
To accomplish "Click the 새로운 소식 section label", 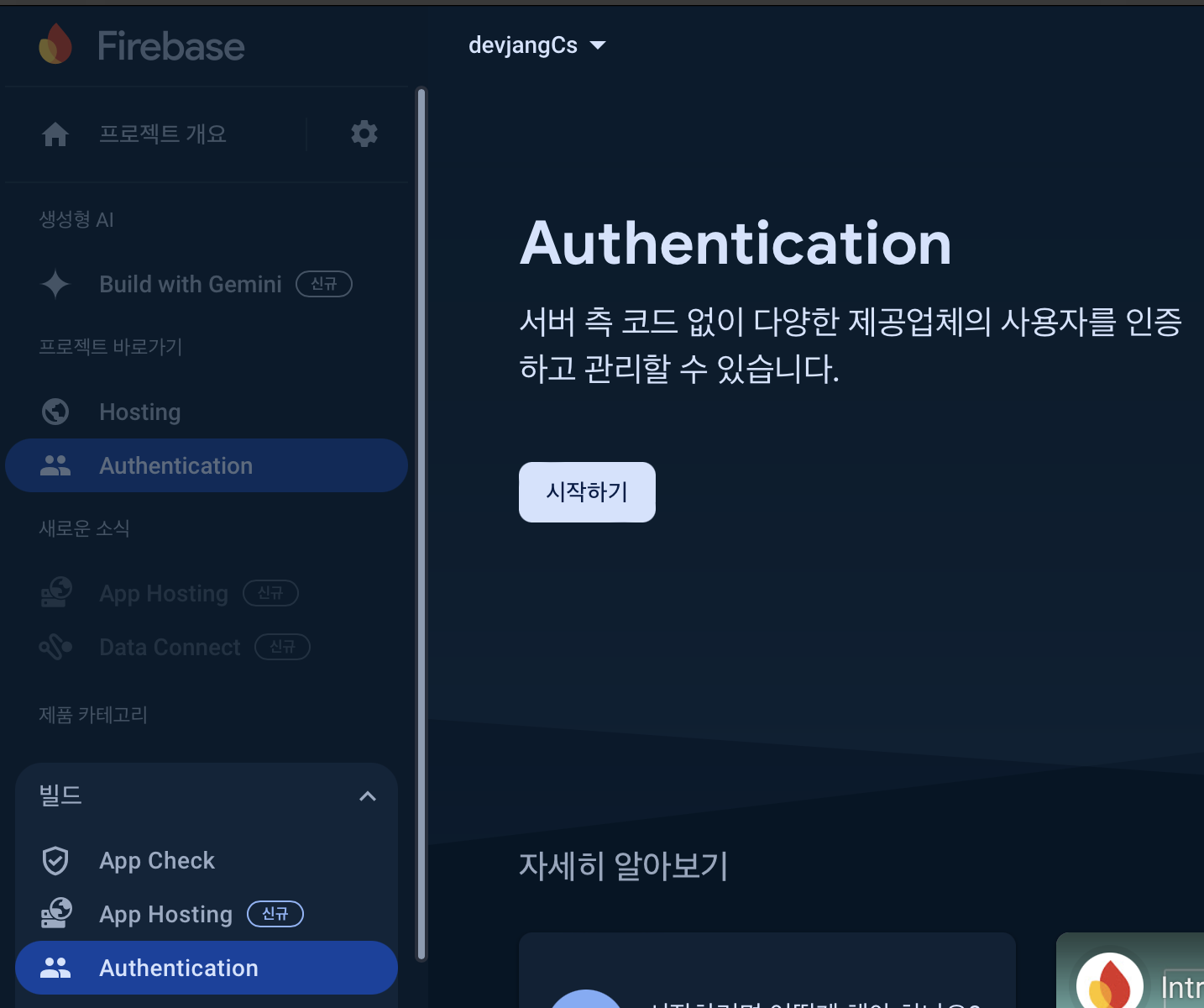I will pos(84,528).
